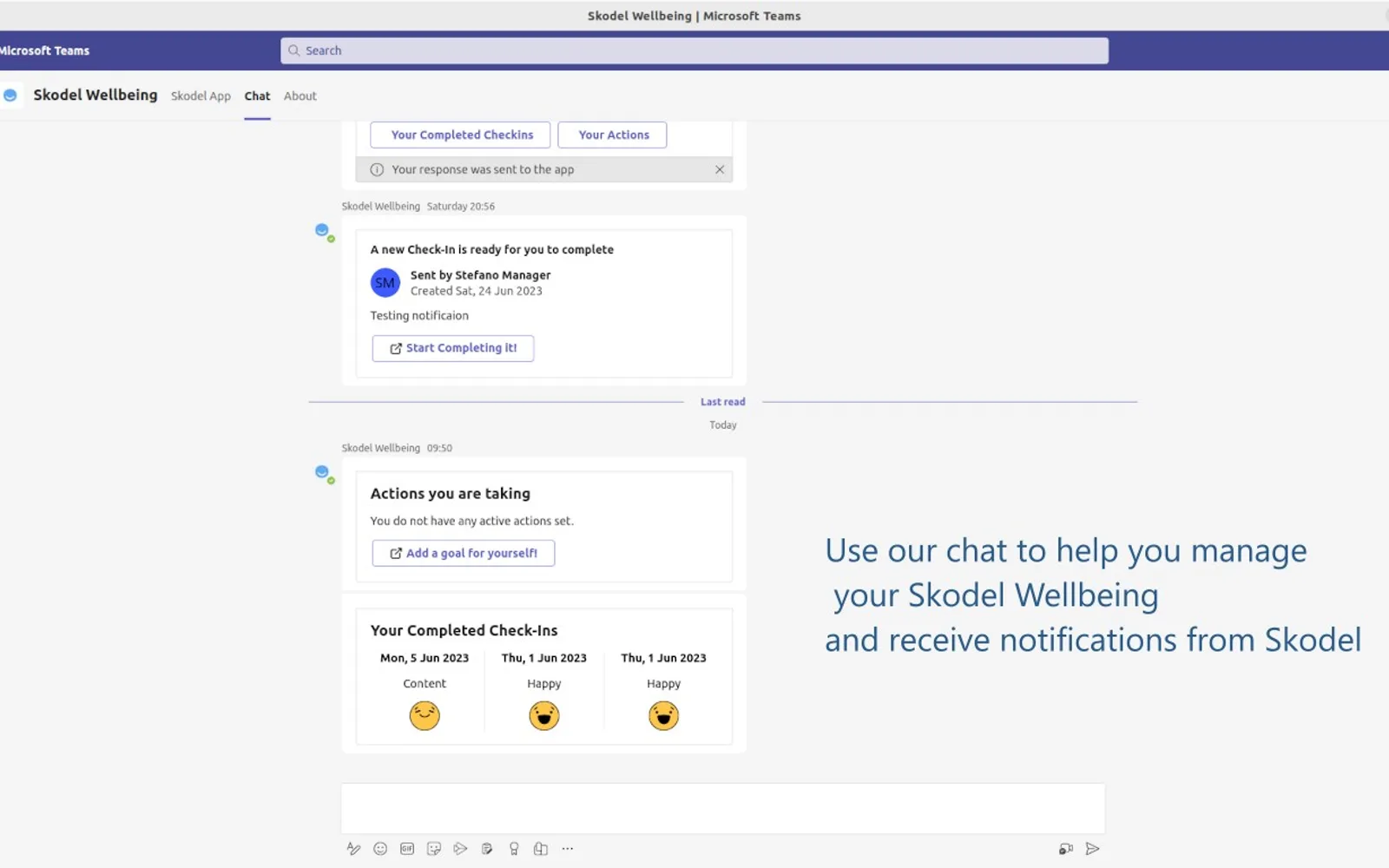Open the sticker picker
The image size is (1389, 868).
pyautogui.click(x=434, y=849)
